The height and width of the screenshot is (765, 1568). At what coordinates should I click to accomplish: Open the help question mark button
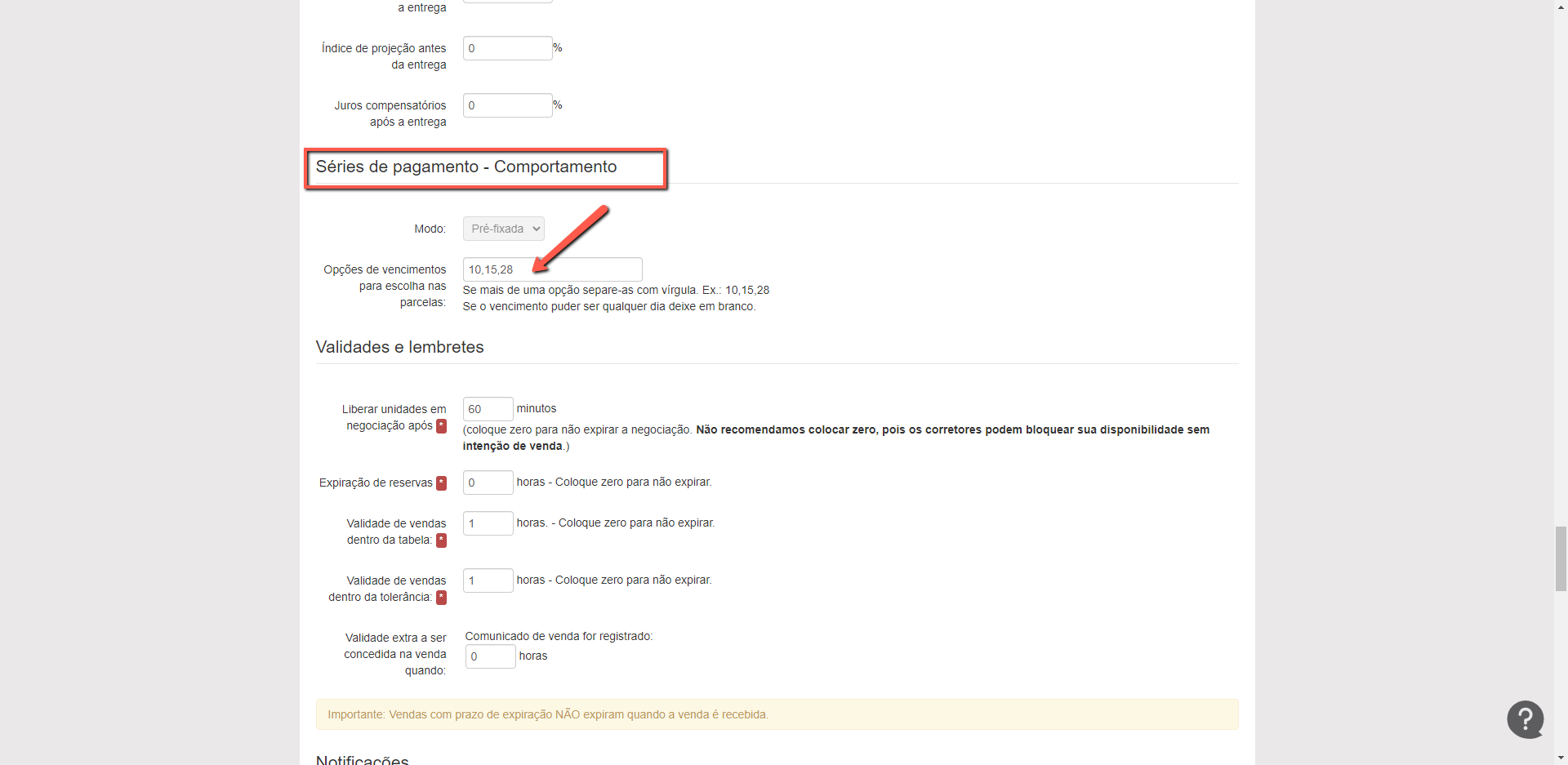coord(1525,719)
